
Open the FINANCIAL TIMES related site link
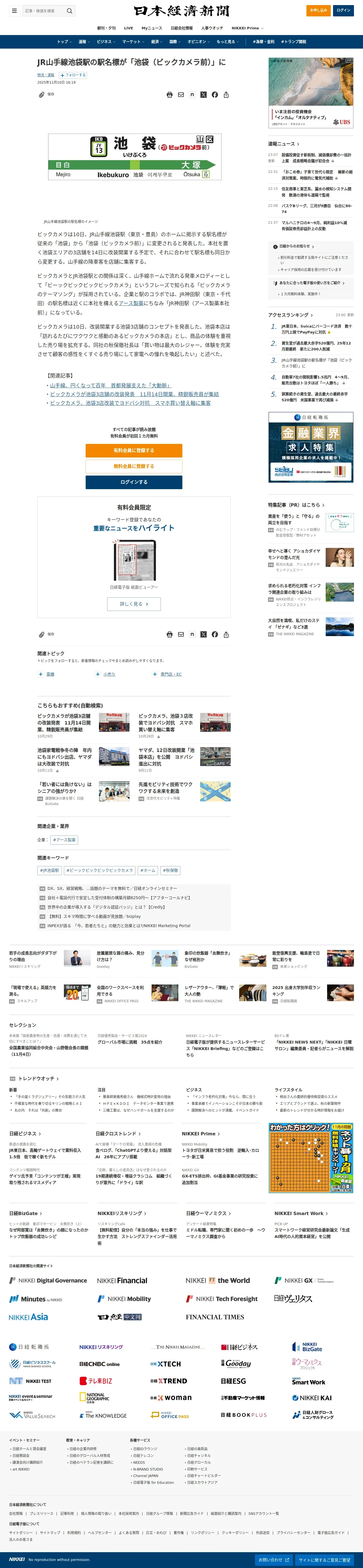[215, 1317]
